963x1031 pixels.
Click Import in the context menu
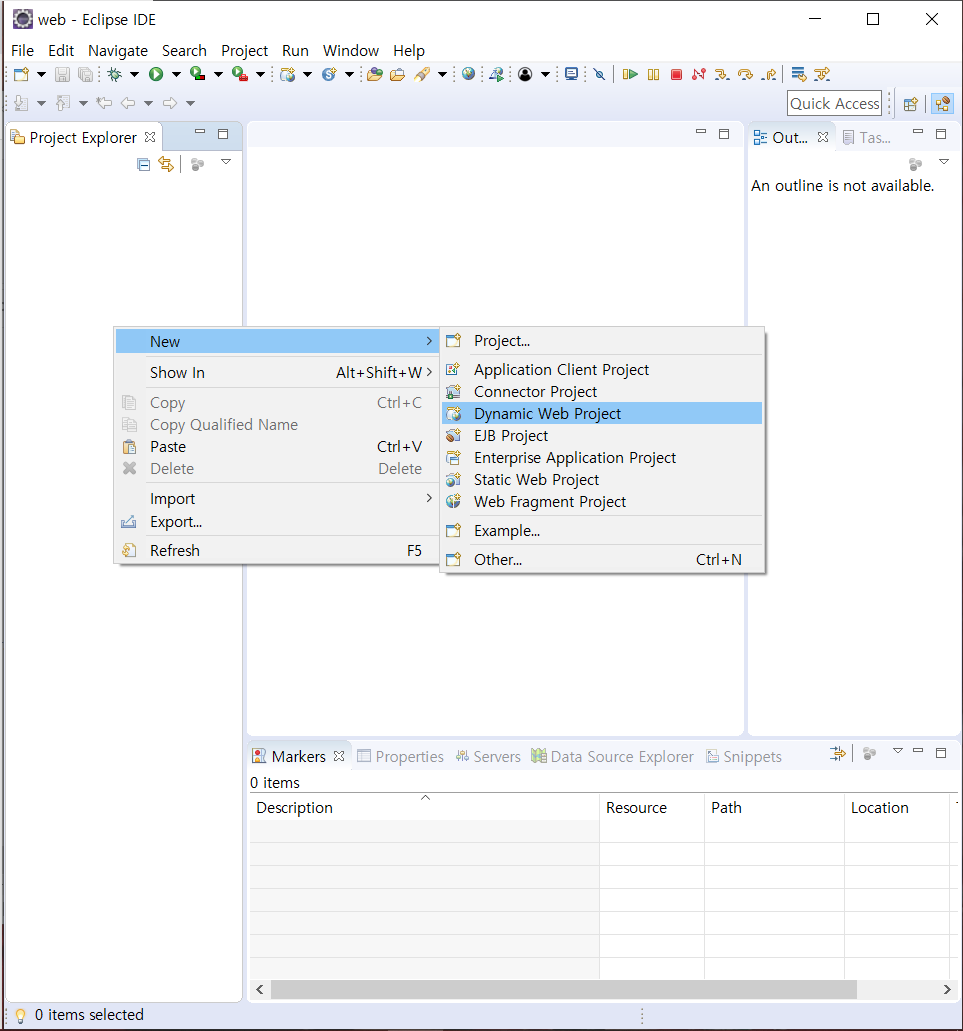point(277,499)
